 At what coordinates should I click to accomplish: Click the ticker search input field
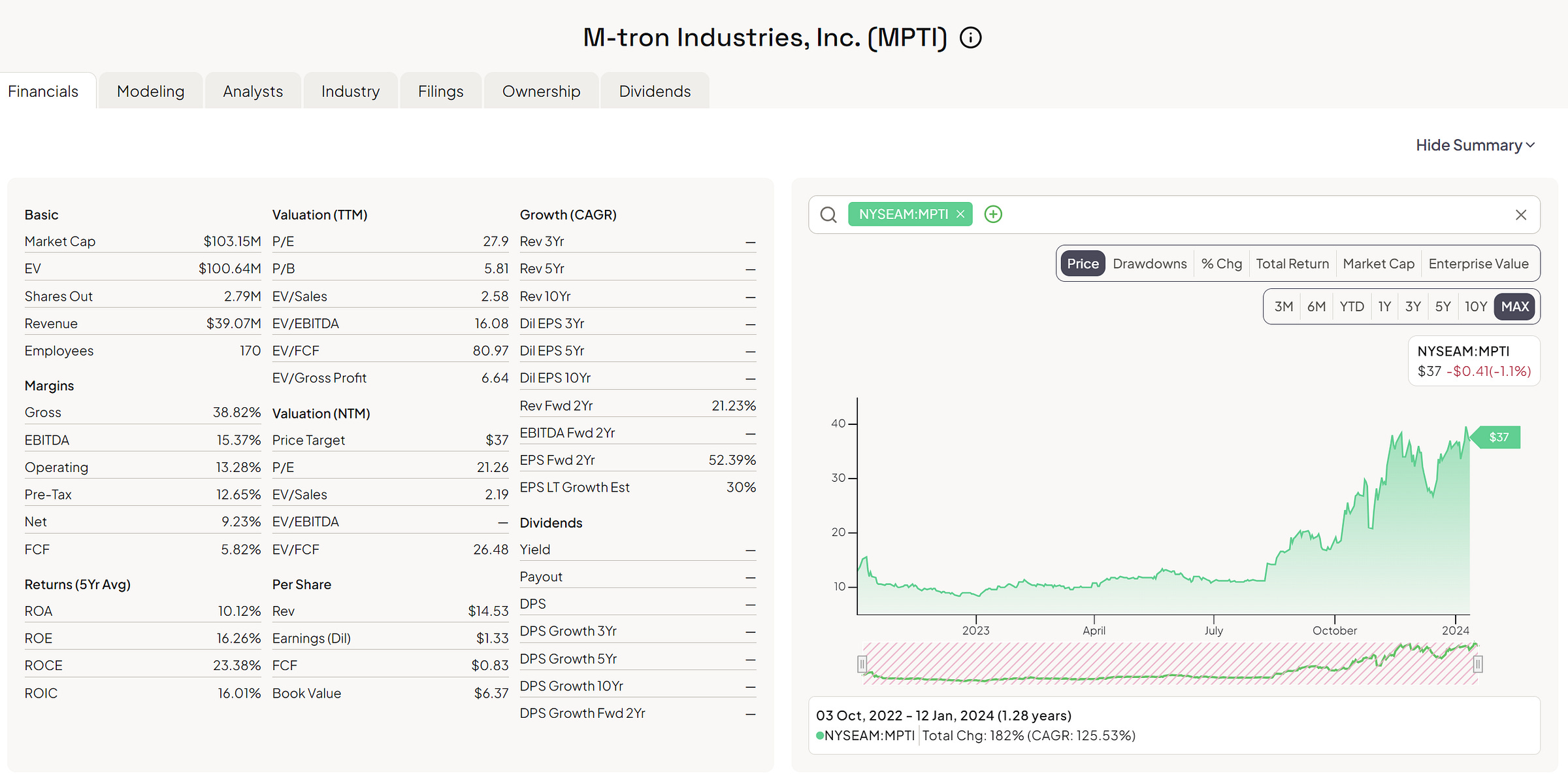pos(1241,214)
